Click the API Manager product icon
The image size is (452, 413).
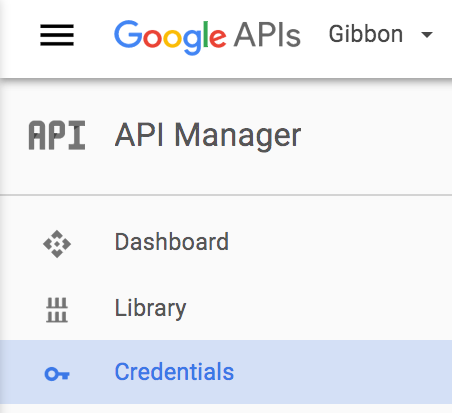(57, 135)
